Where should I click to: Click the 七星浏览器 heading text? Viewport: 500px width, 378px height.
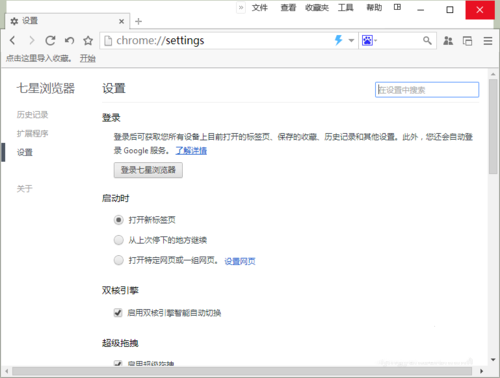coord(46,88)
